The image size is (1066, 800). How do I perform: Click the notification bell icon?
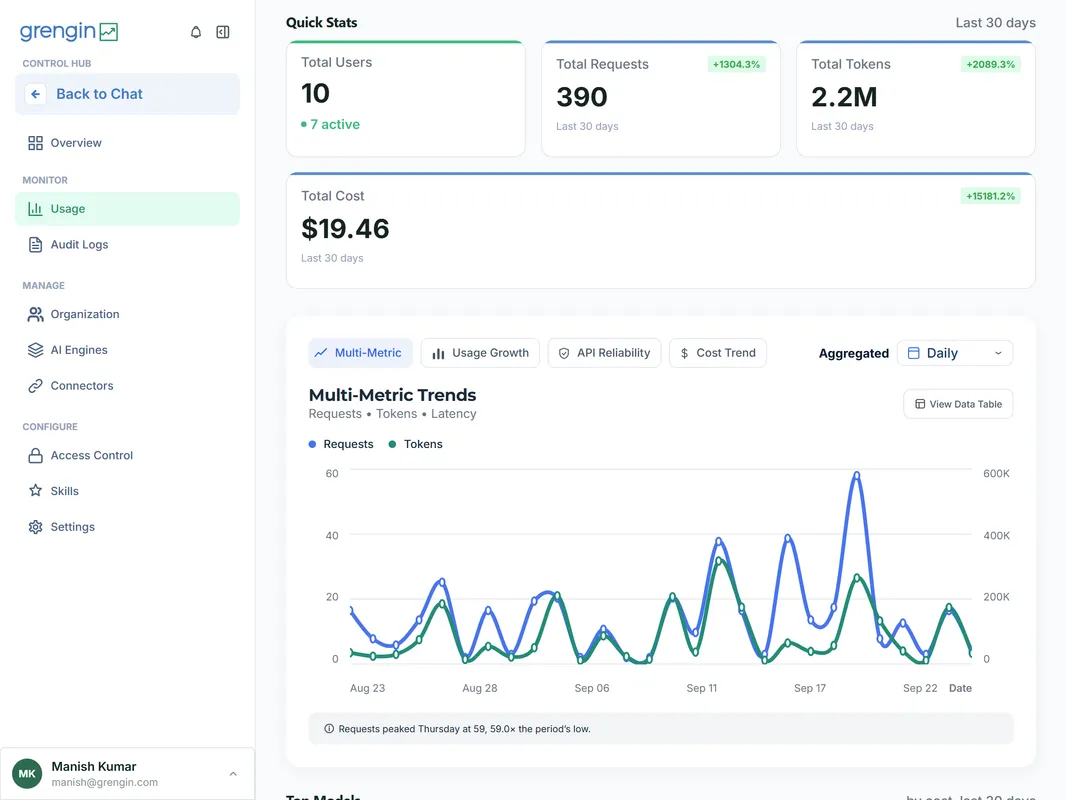click(196, 32)
